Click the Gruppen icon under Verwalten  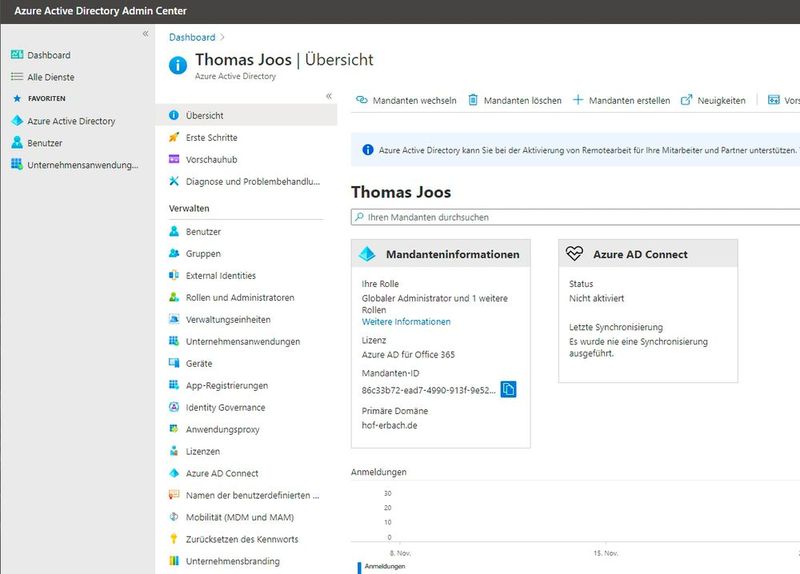pos(174,253)
